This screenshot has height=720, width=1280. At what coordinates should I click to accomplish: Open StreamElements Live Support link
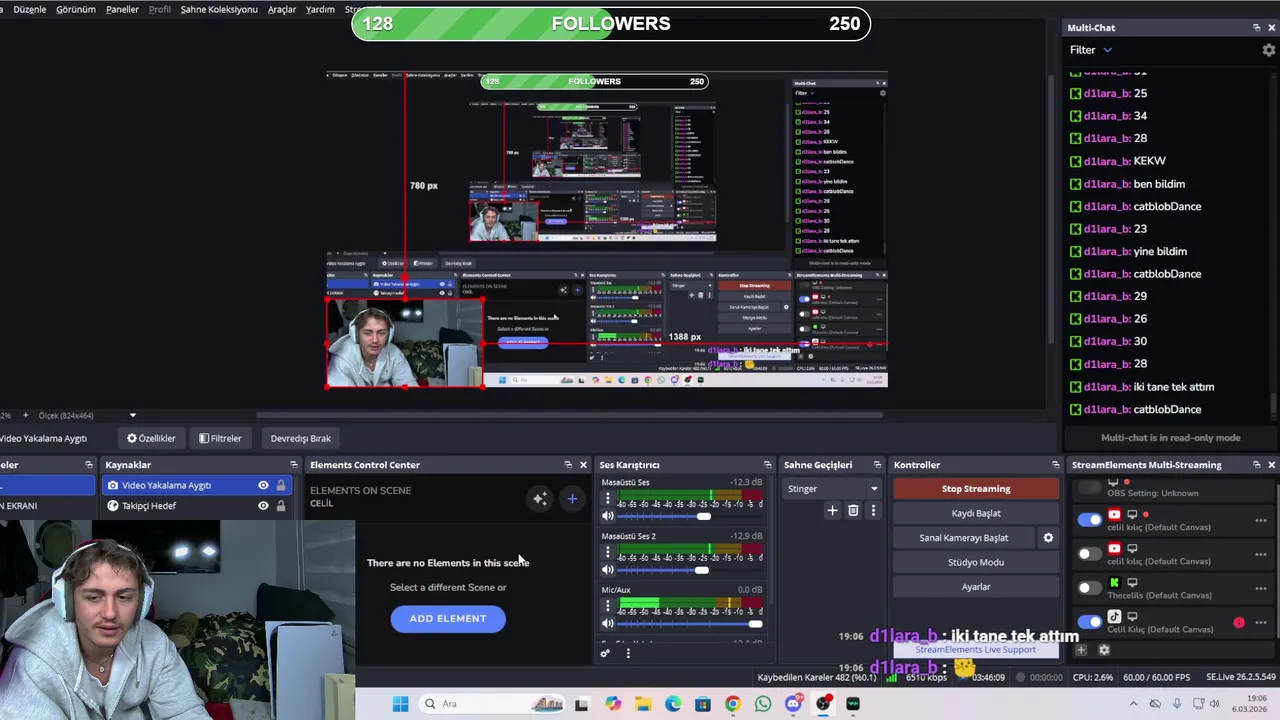pyautogui.click(x=975, y=650)
